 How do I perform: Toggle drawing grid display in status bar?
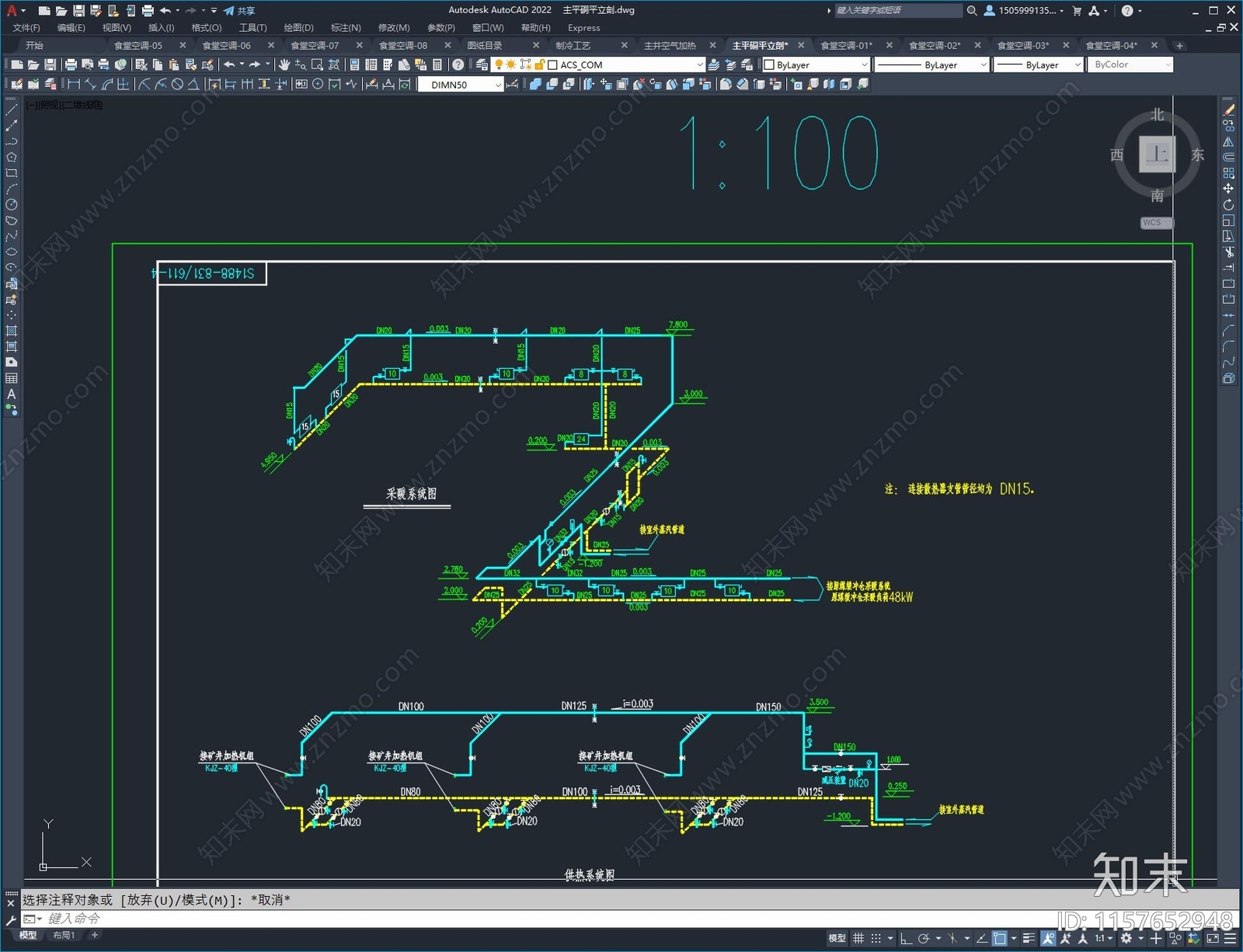858,938
